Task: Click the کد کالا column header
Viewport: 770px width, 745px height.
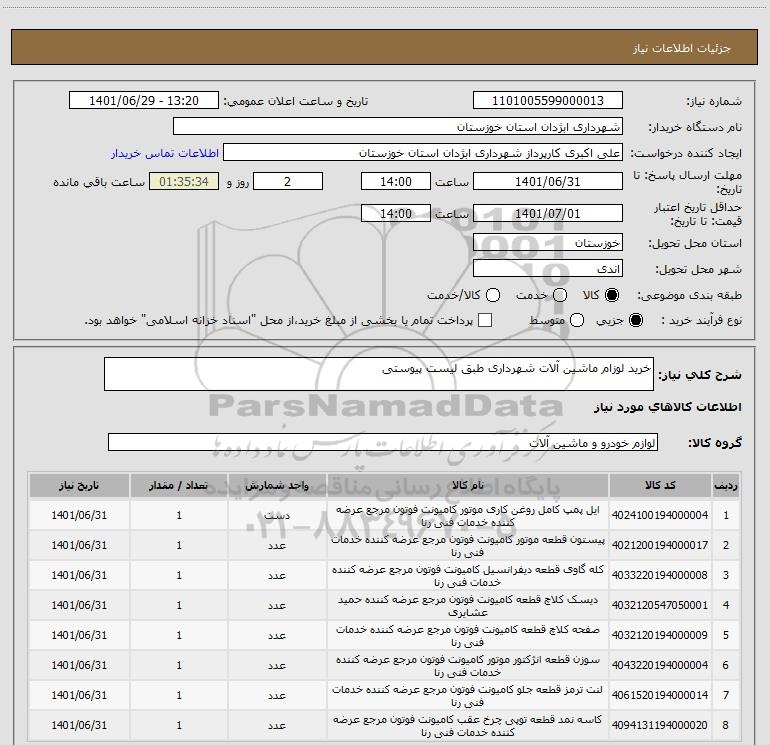Action: 660,485
